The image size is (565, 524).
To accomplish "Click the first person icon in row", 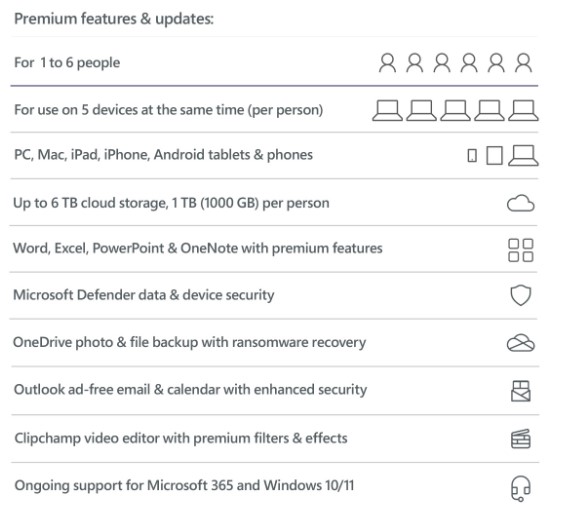I will [x=387, y=63].
